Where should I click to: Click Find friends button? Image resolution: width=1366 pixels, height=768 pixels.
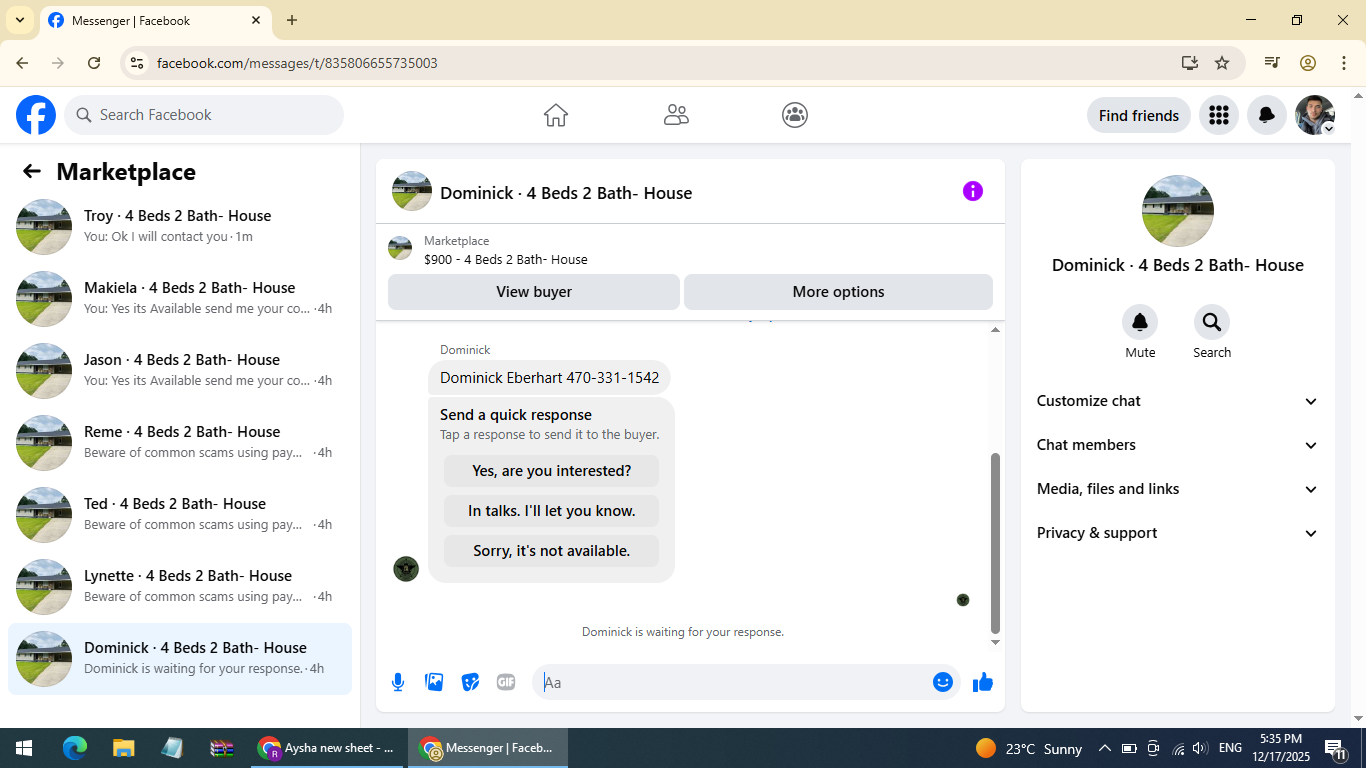coord(1139,115)
